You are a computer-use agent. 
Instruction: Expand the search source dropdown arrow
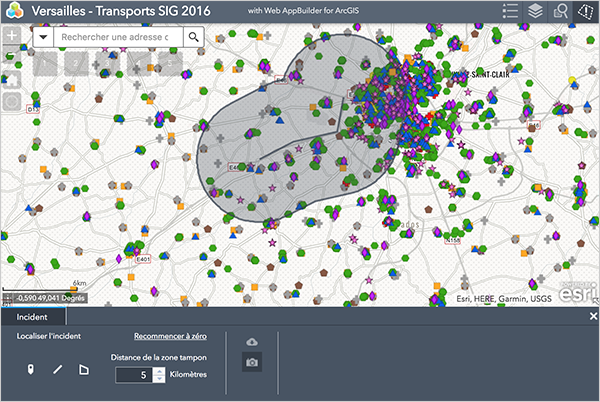[43, 37]
